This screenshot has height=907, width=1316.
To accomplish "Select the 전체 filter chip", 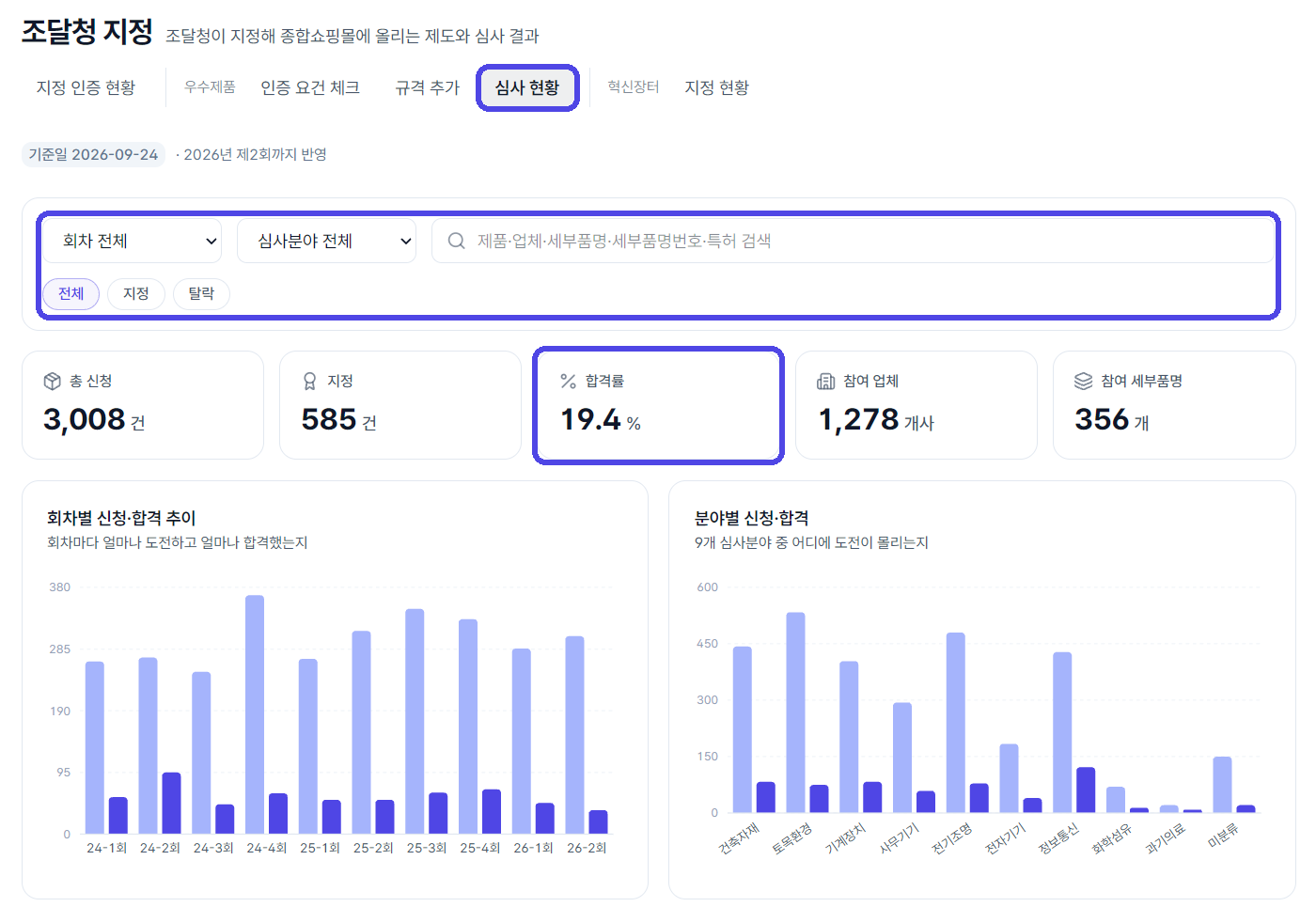I will [x=71, y=293].
